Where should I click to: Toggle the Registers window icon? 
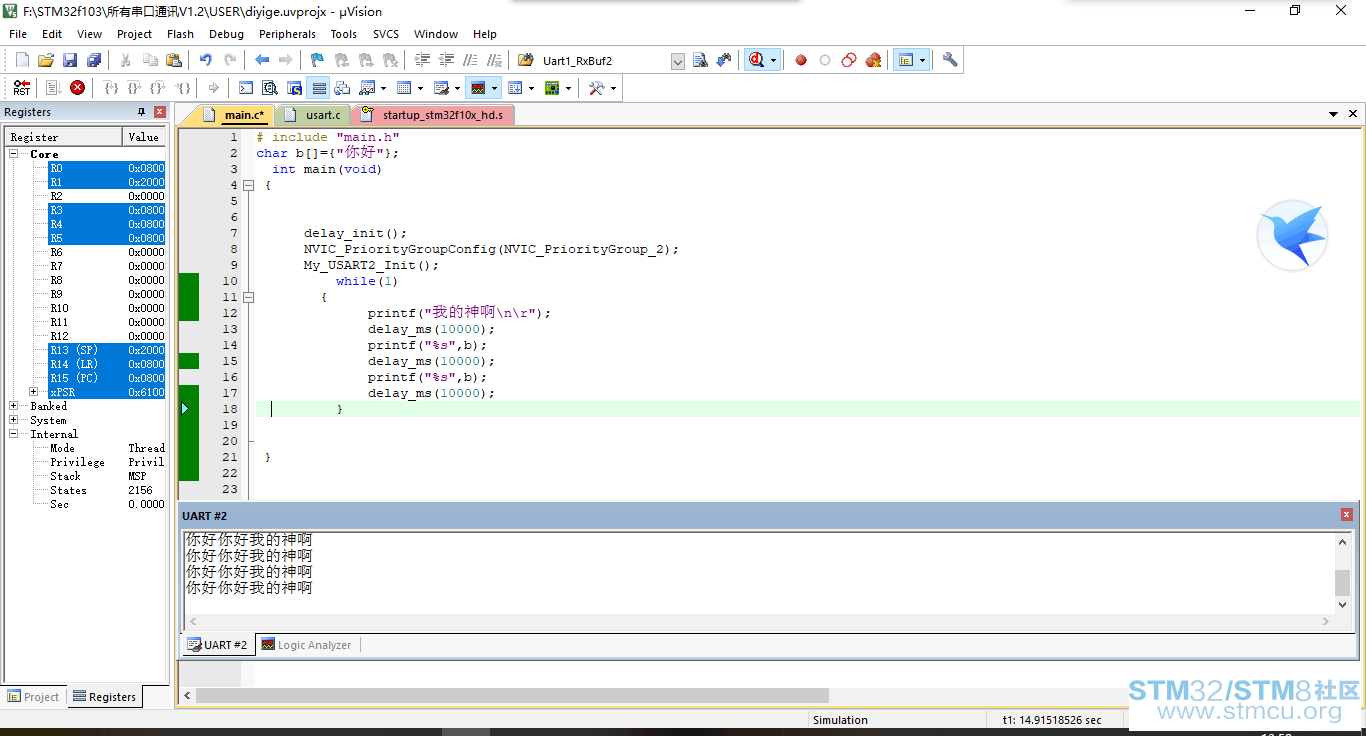tap(319, 88)
